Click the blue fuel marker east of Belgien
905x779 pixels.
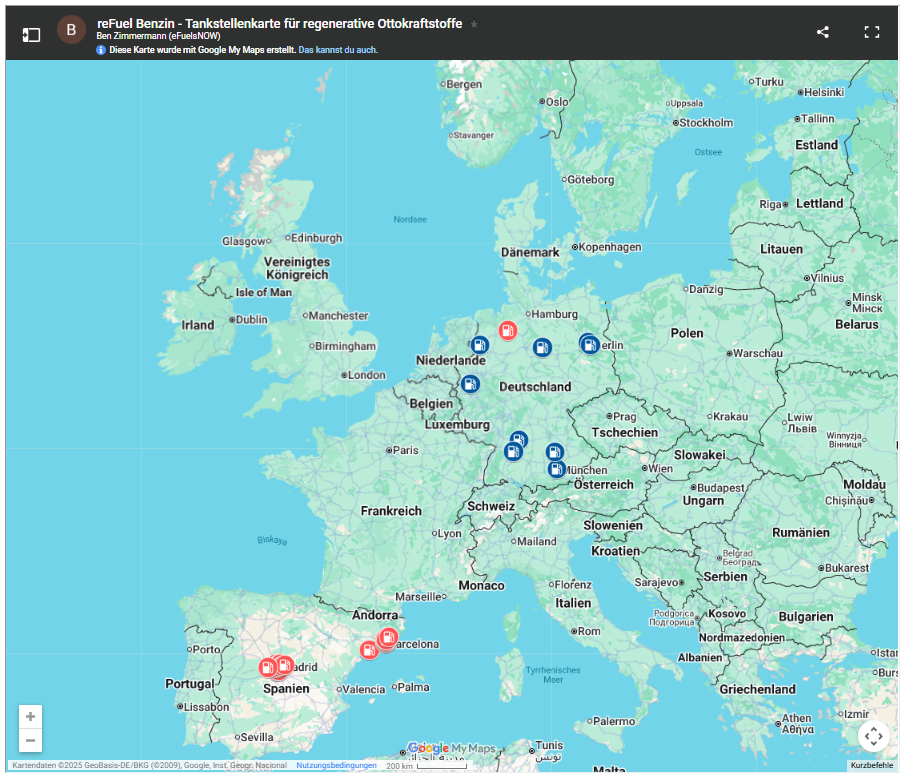point(470,384)
